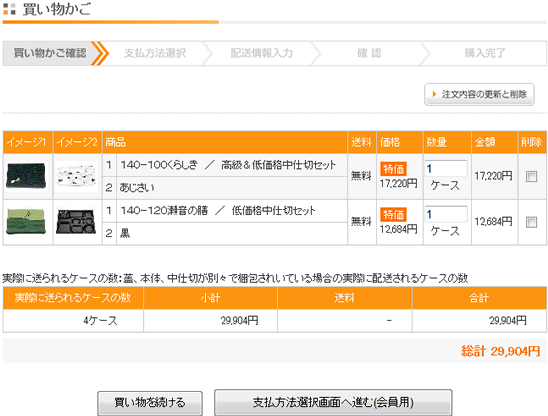Click quantity field for the 瀬音の膳 item
Image resolution: width=548 pixels, height=416 pixels.
(x=446, y=214)
